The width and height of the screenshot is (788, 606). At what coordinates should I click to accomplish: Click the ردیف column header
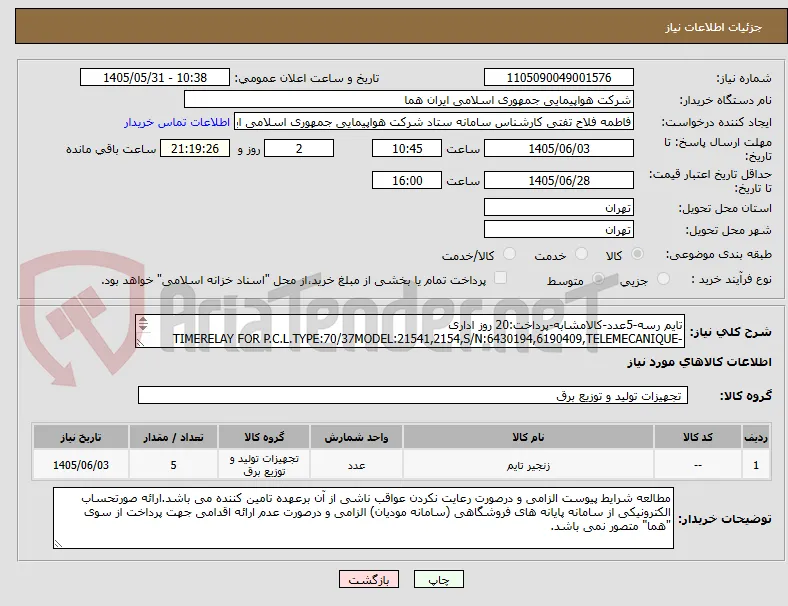point(755,437)
